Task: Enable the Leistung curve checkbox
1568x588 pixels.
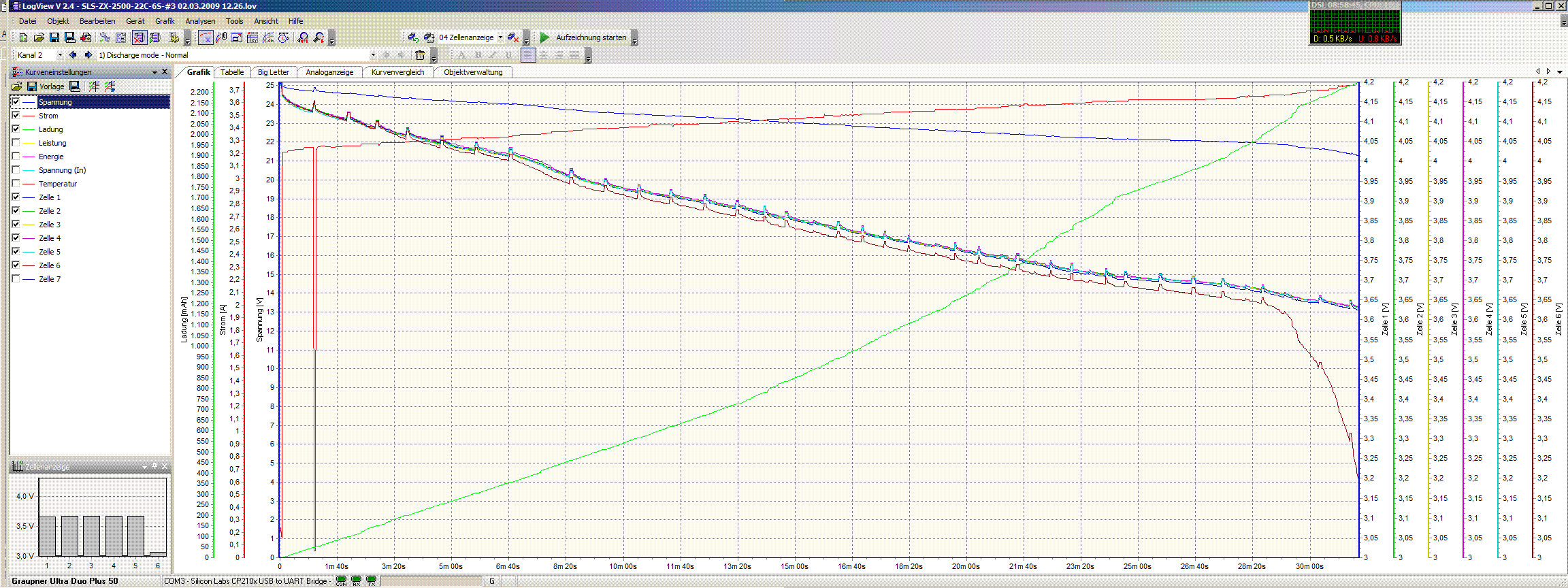Action: [x=16, y=143]
